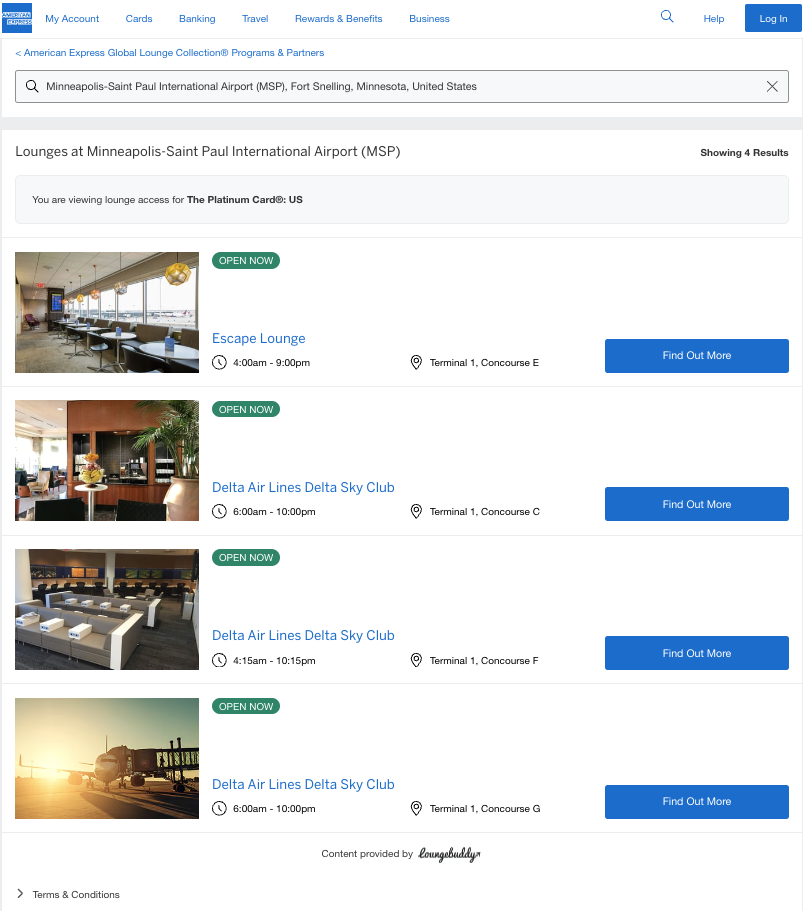The image size is (803, 911).
Task: Click the location pin for Terminal 1 Concourse E
Action: pyautogui.click(x=416, y=362)
